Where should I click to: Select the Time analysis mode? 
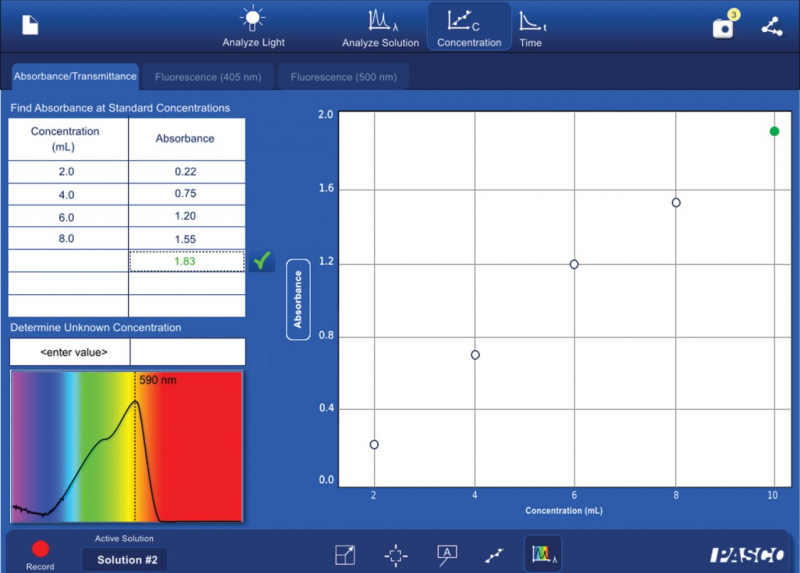(530, 27)
